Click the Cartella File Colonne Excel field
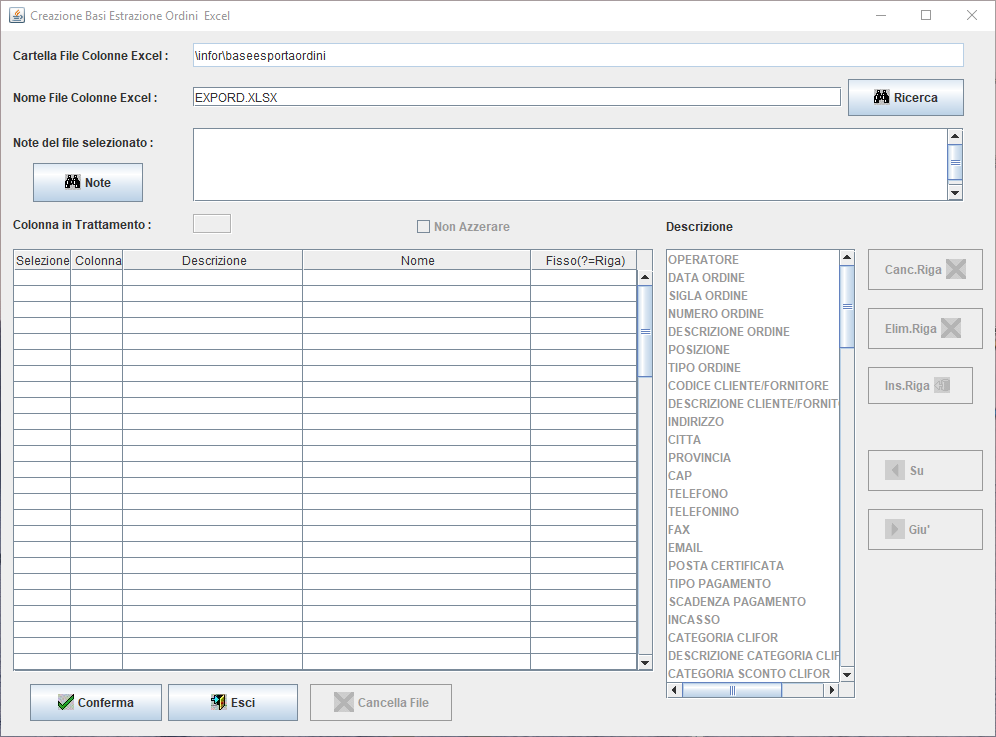The image size is (996, 737). [578, 55]
